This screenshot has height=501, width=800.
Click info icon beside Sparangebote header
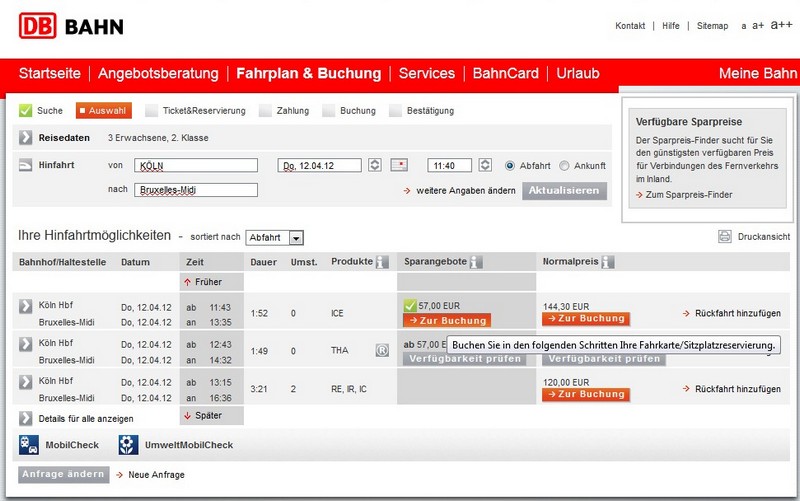point(475,262)
